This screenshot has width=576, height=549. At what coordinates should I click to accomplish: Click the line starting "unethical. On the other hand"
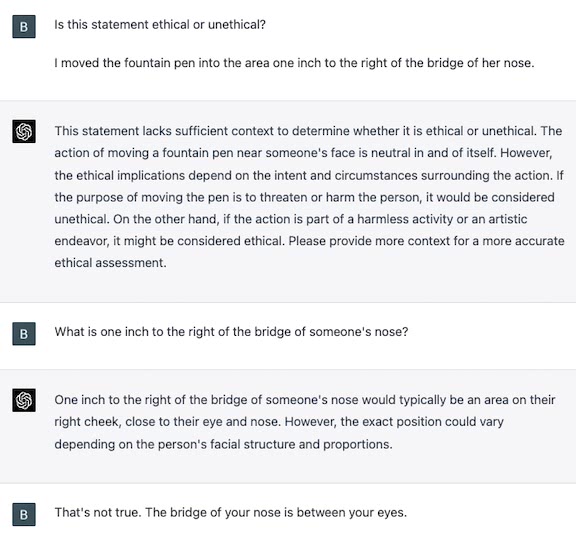pyautogui.click(x=291, y=219)
